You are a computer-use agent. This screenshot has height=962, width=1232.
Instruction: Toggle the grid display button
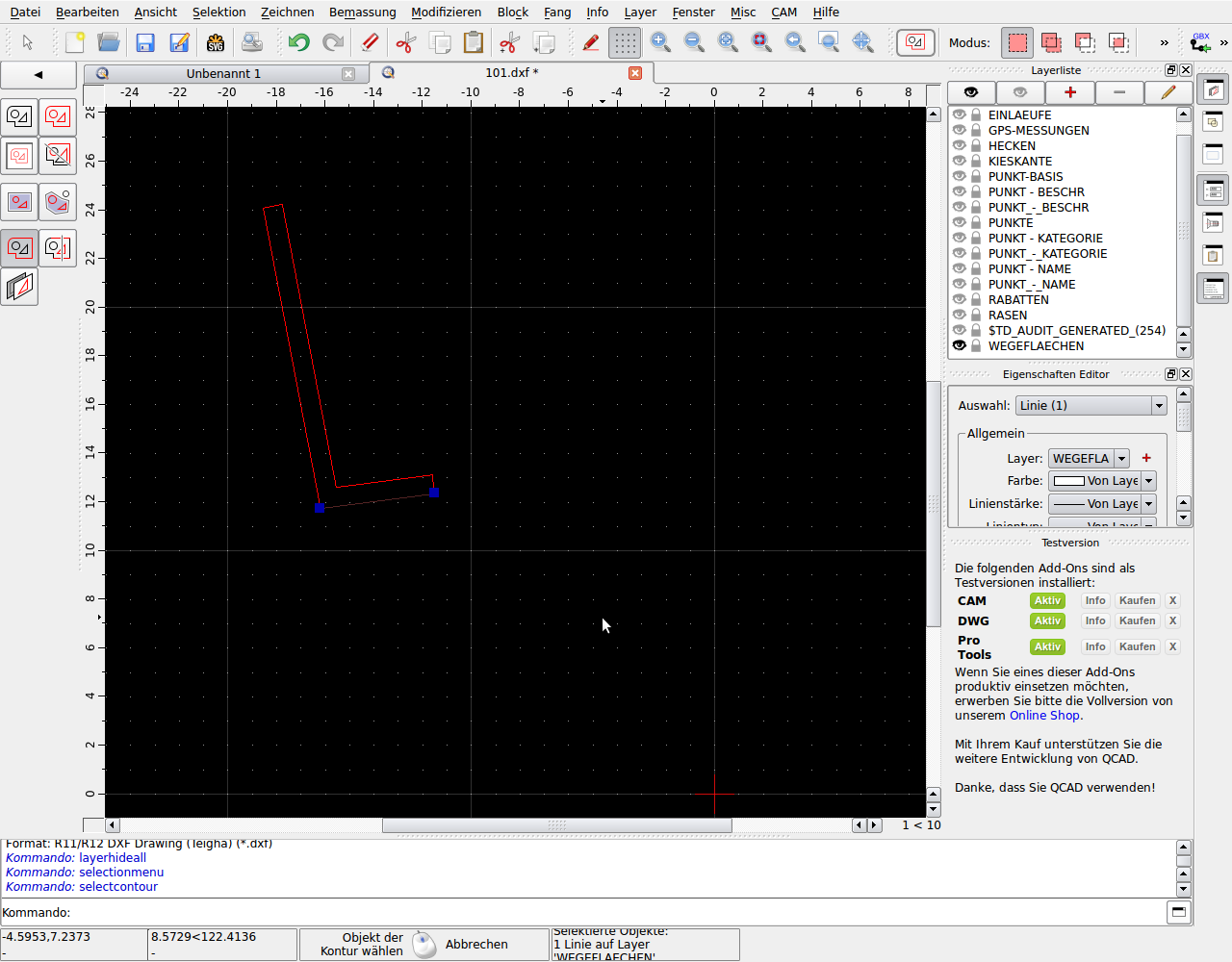point(625,42)
